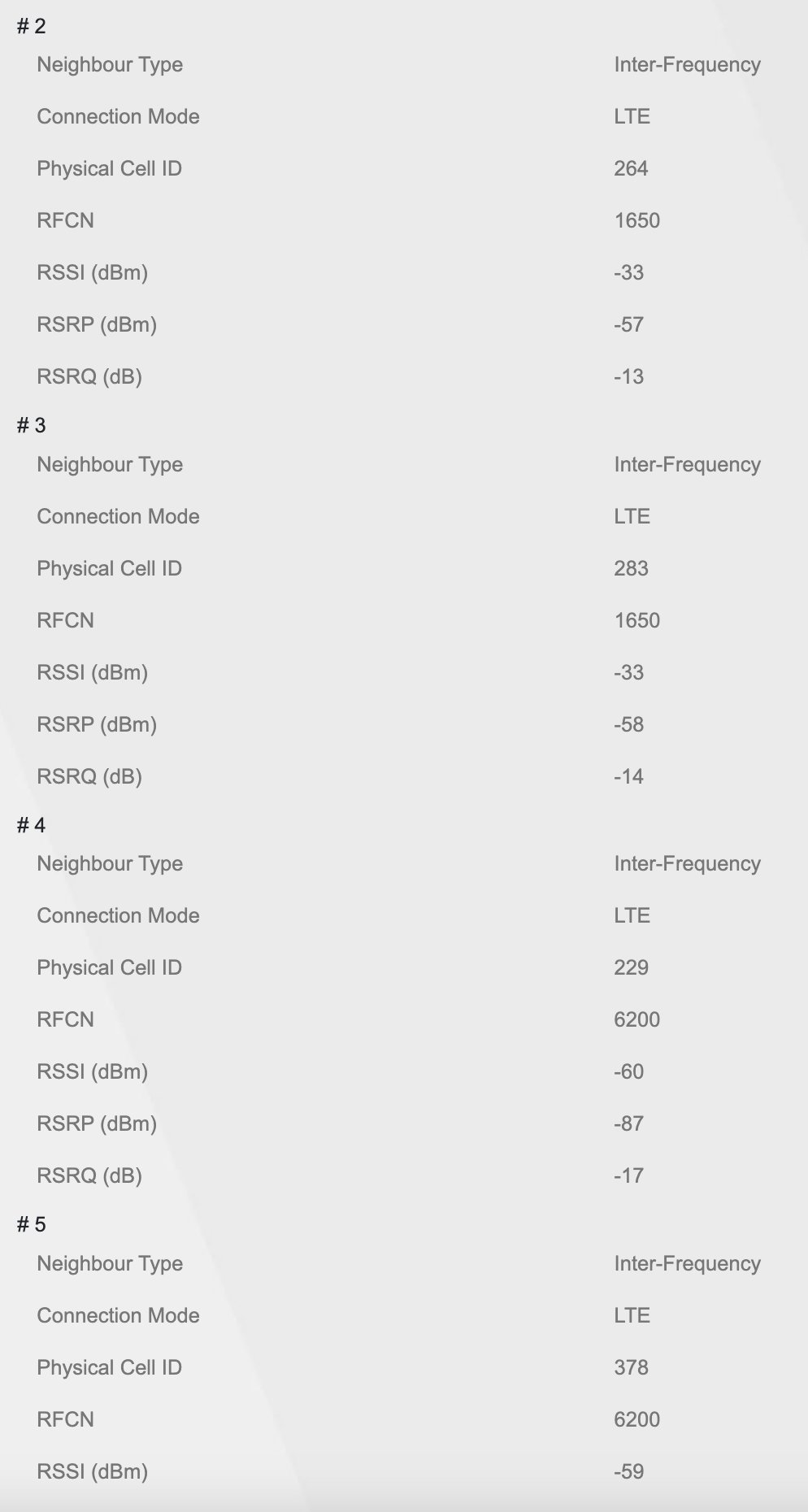The height and width of the screenshot is (1512, 808).
Task: Click RFCN value 1650 under neighbour 2
Action: (x=636, y=220)
